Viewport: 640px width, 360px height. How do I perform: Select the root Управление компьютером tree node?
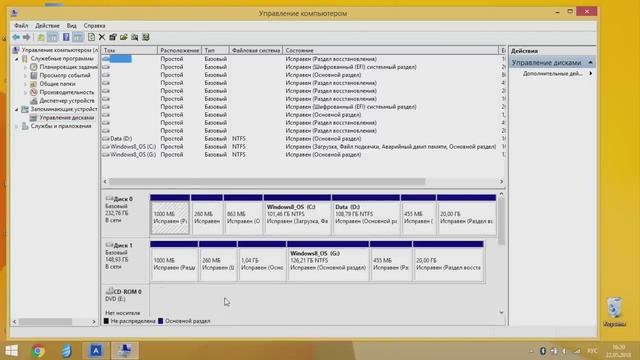60,50
